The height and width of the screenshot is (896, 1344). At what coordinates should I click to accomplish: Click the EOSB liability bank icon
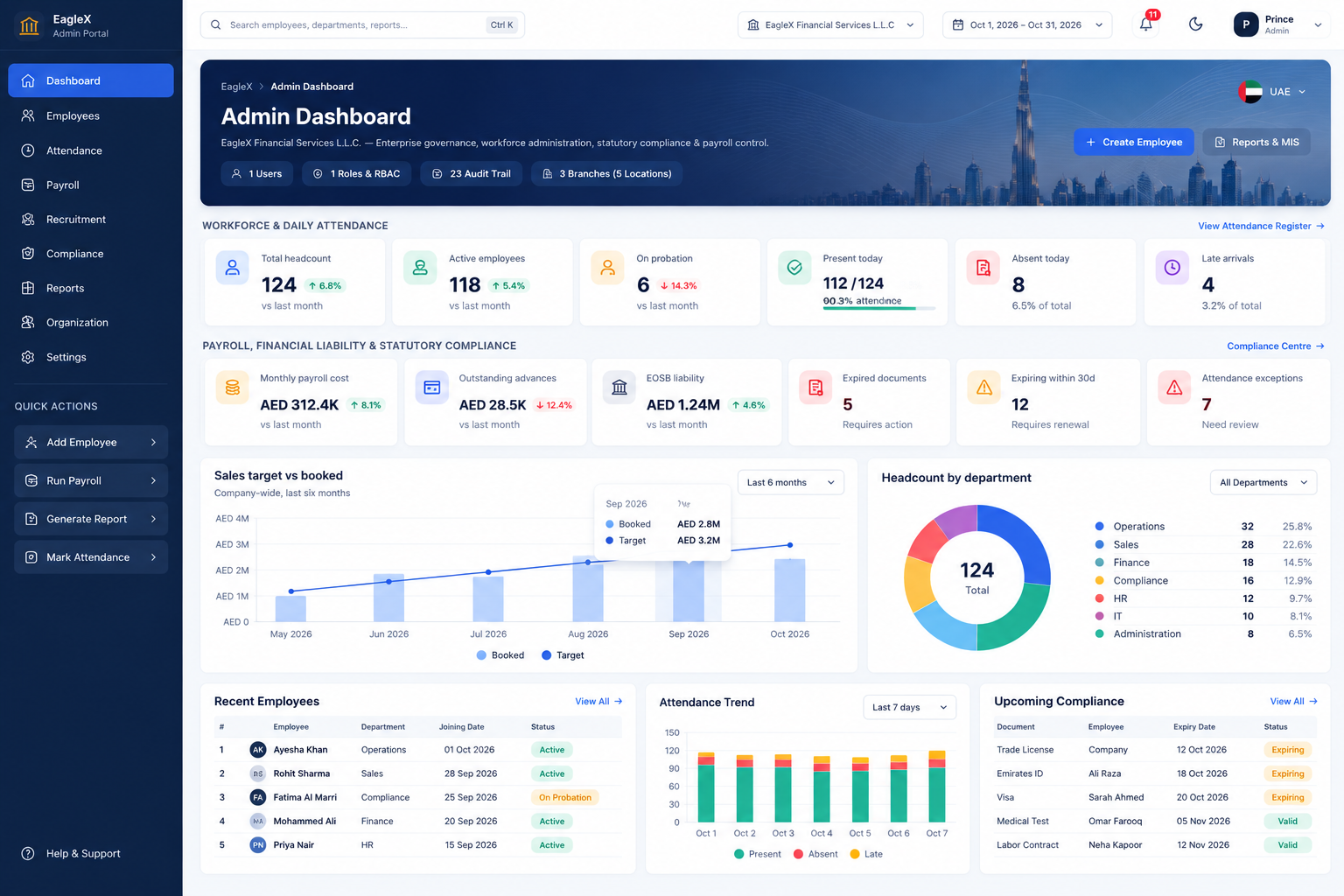tap(619, 387)
